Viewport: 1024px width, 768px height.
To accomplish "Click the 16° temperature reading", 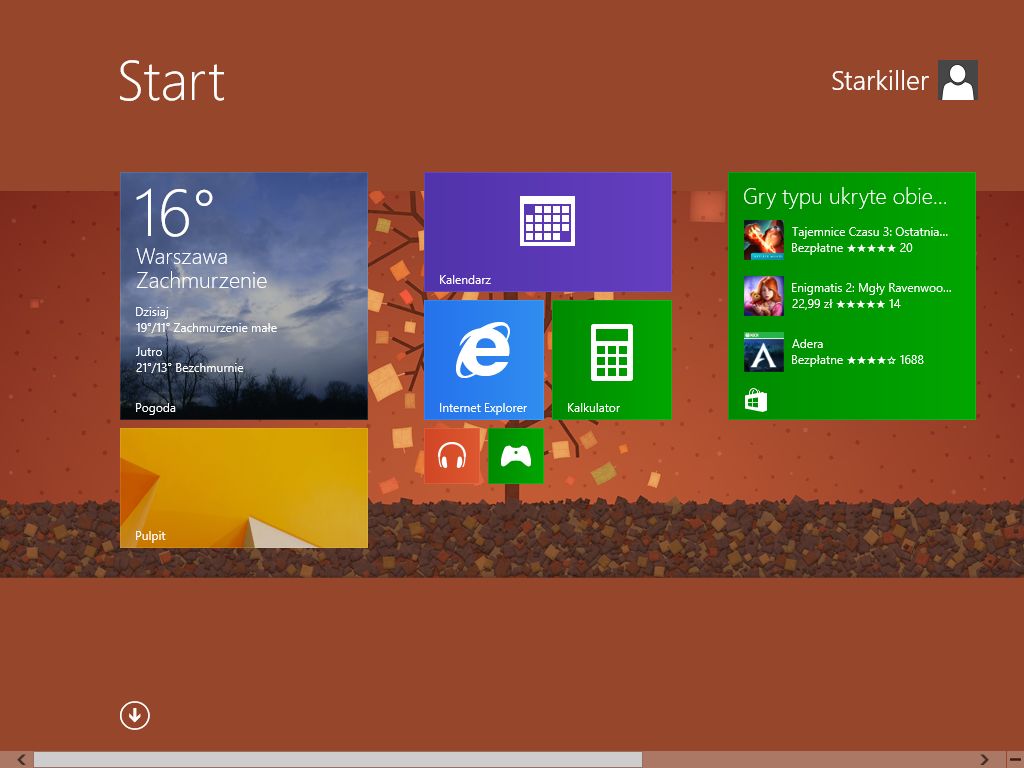I will point(174,212).
